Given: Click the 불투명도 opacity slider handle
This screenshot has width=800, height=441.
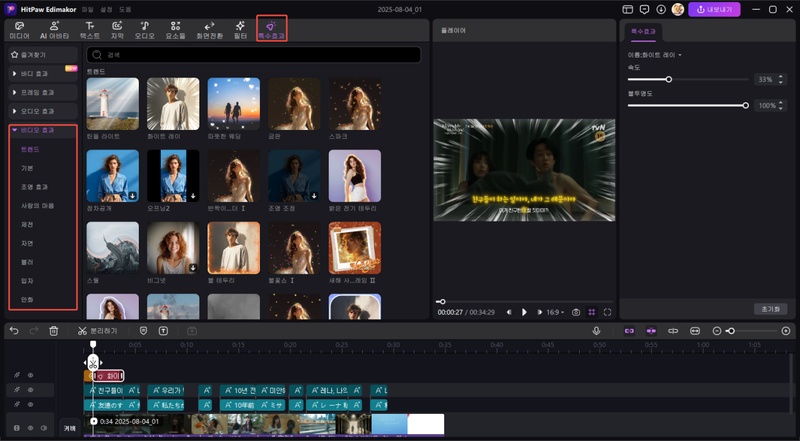Looking at the screenshot, I should (745, 106).
